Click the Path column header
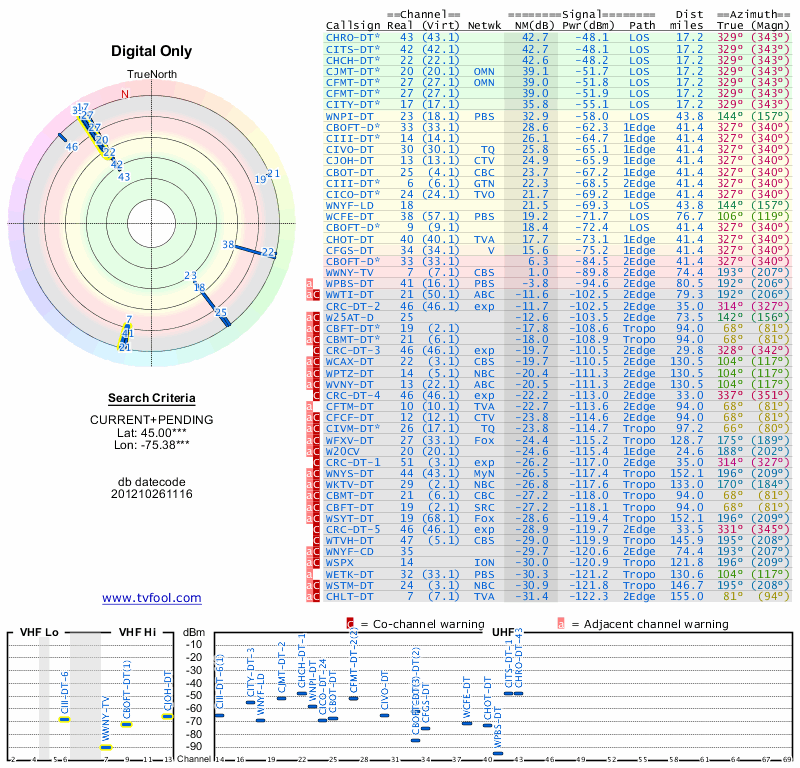Image resolution: width=800 pixels, height=768 pixels. [642, 26]
